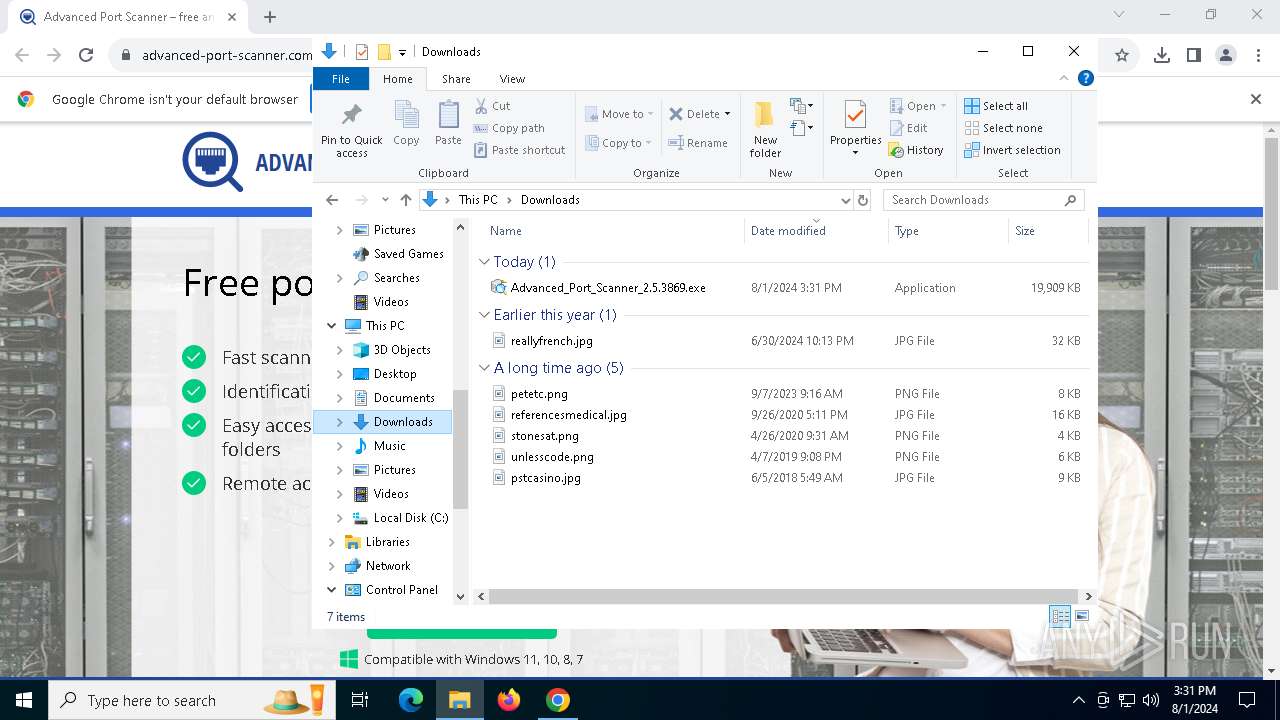Reload the Chrome page
Image resolution: width=1280 pixels, height=720 pixels.
point(86,56)
